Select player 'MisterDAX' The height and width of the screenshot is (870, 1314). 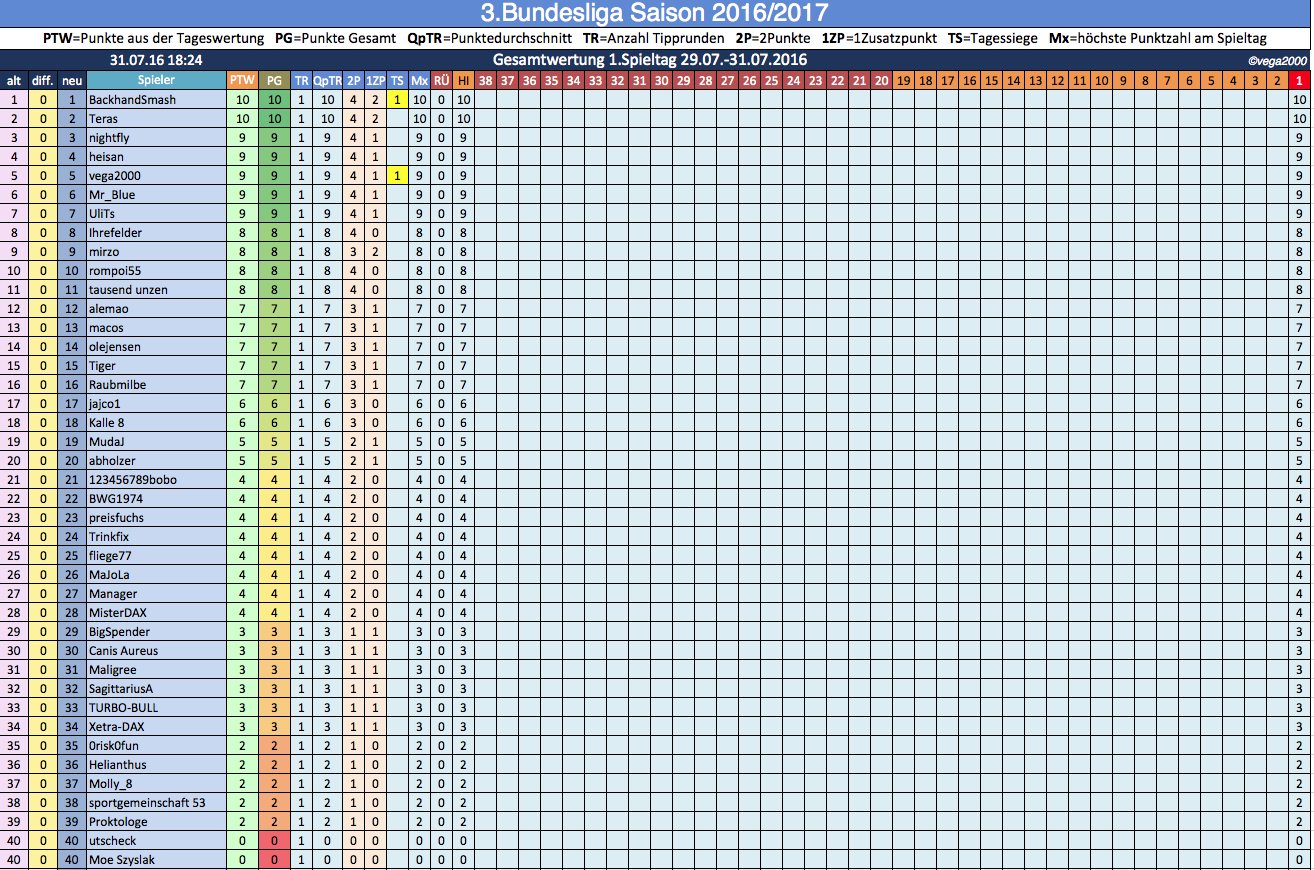117,613
